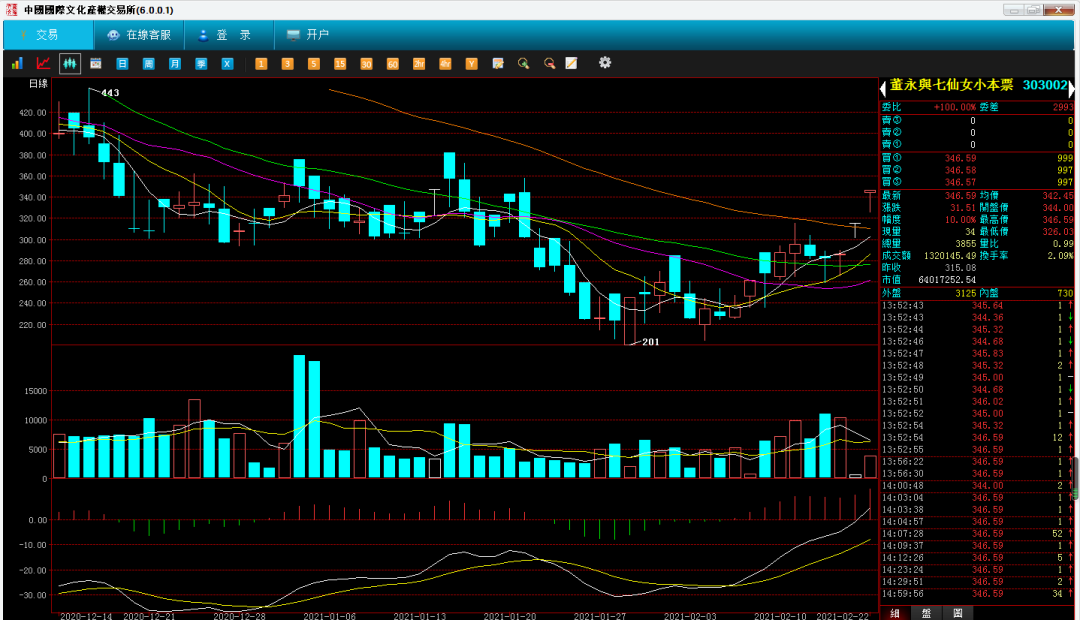The image size is (1080, 620).
Task: Click the 201 low price marker
Action: tap(651, 342)
